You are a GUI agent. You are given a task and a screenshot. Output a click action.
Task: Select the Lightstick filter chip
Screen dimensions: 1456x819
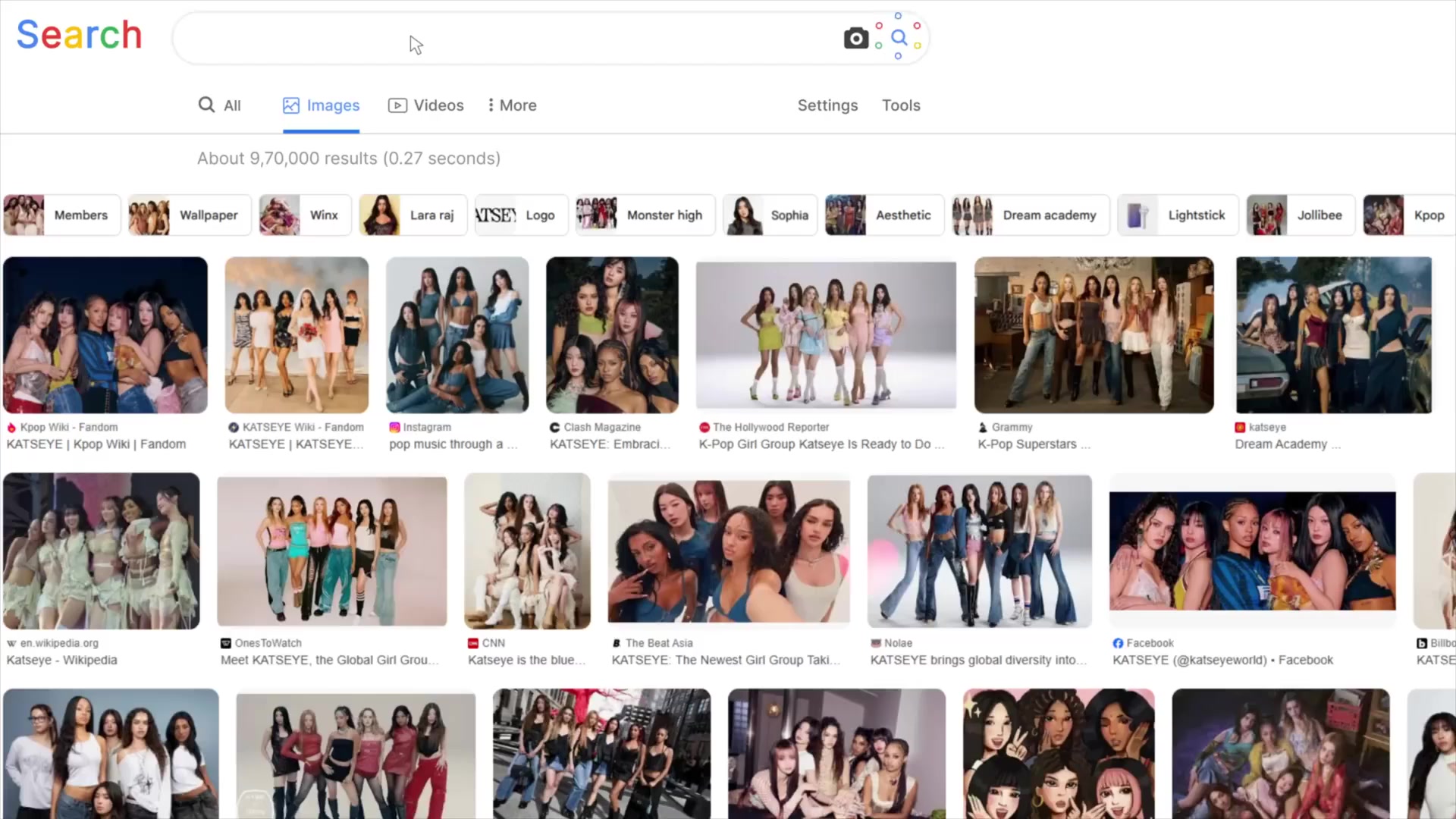click(1178, 215)
